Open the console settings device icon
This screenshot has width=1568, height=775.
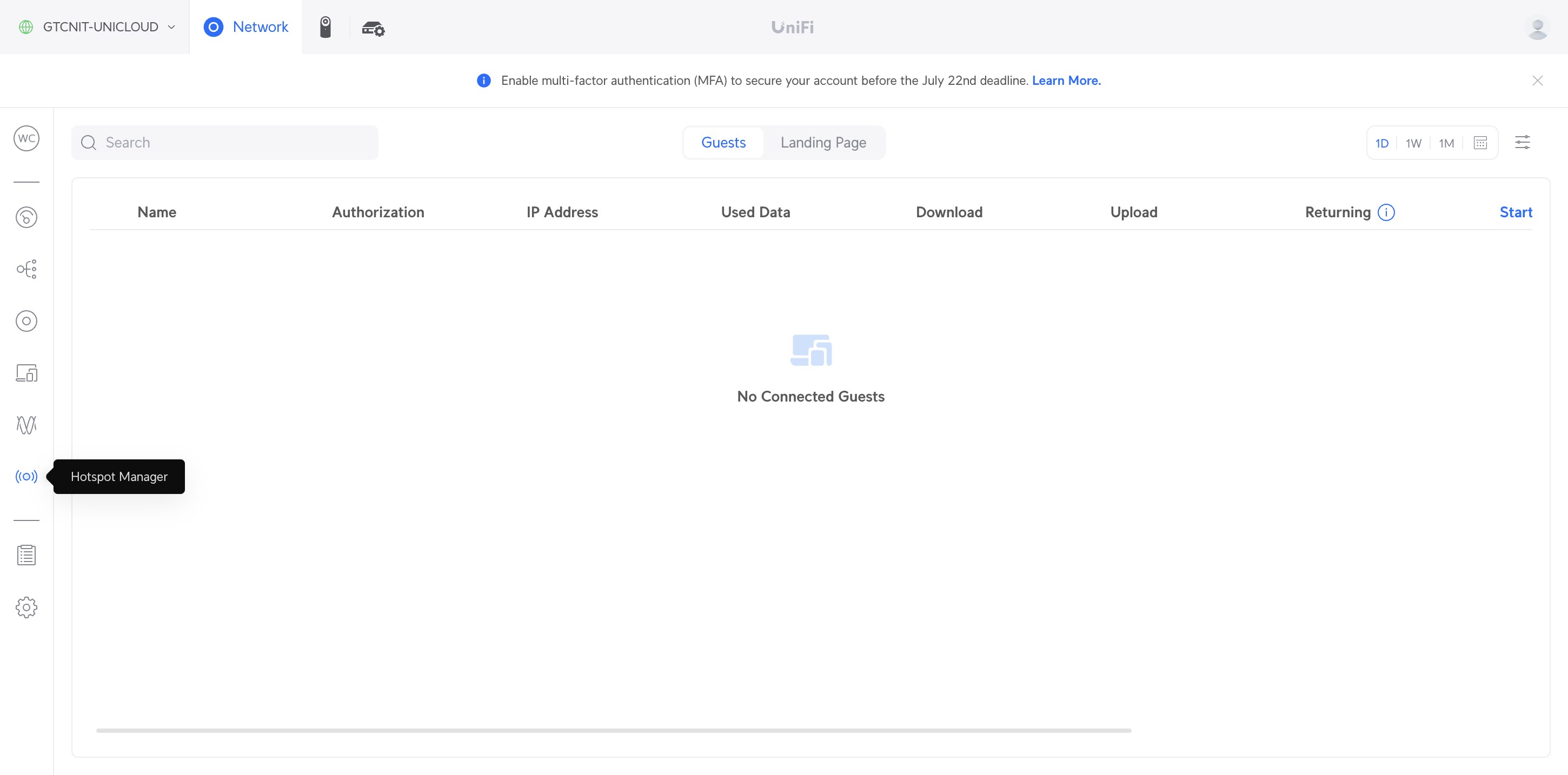373,28
